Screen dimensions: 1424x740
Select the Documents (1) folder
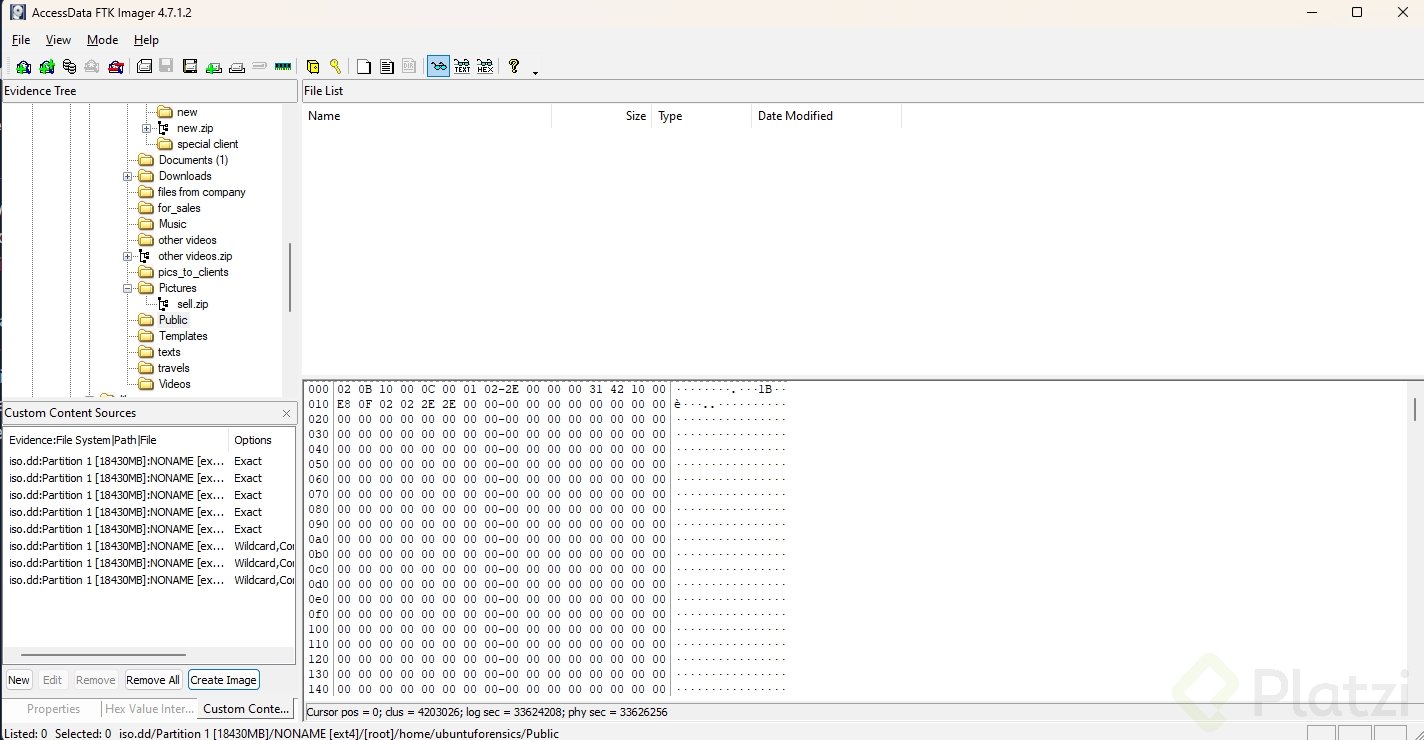click(193, 160)
